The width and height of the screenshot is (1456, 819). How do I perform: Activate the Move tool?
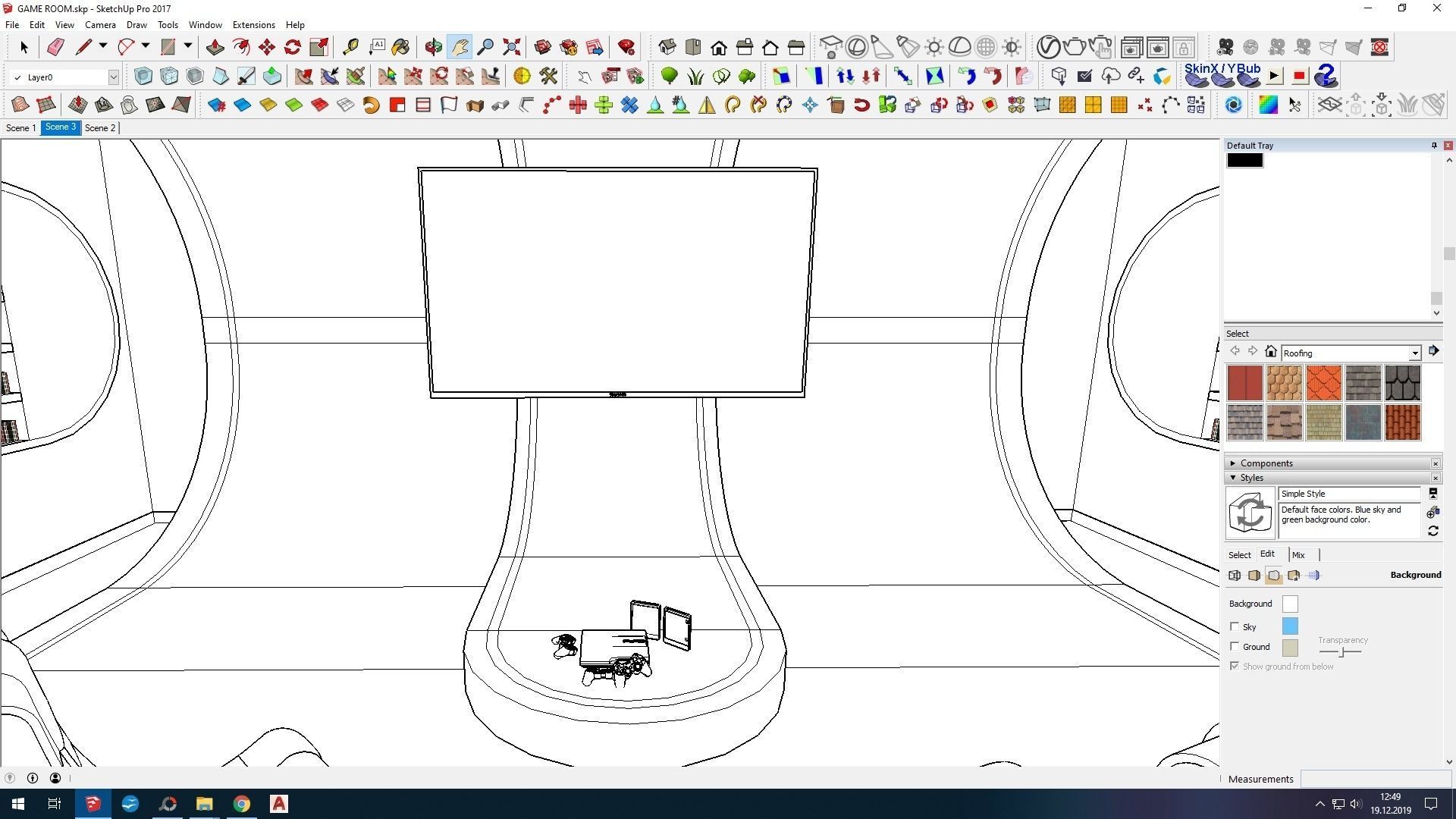[266, 47]
